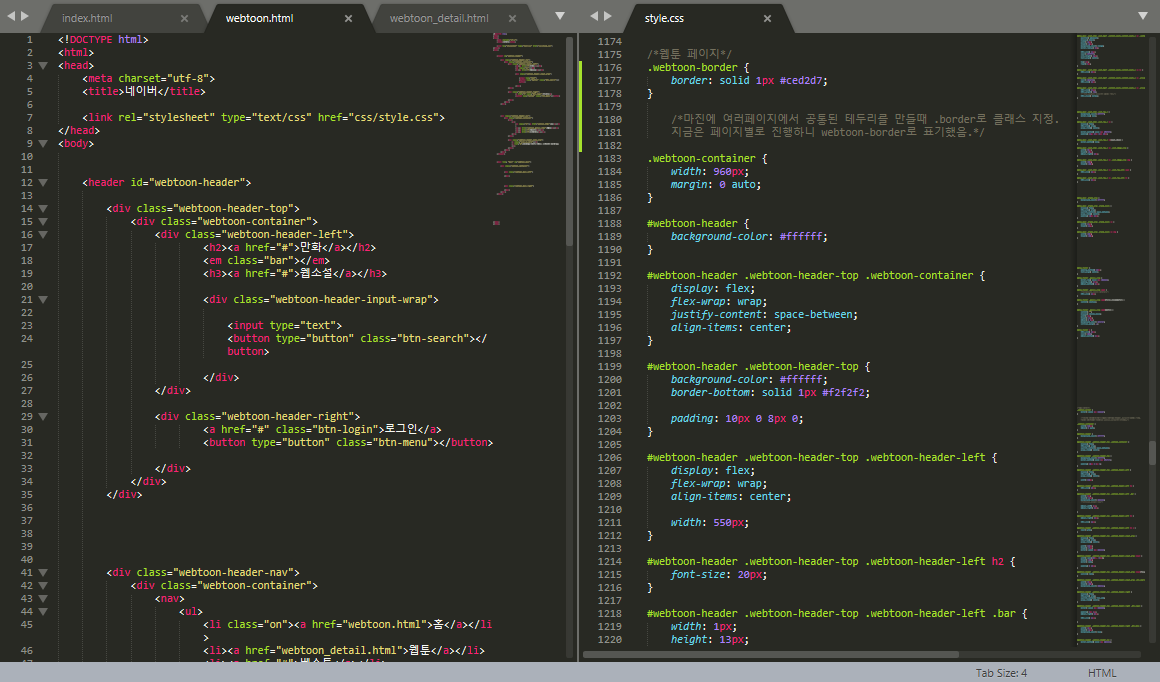This screenshot has width=1160, height=682.
Task: Switch to the webtoon_detail.html tab
Action: (x=439, y=18)
